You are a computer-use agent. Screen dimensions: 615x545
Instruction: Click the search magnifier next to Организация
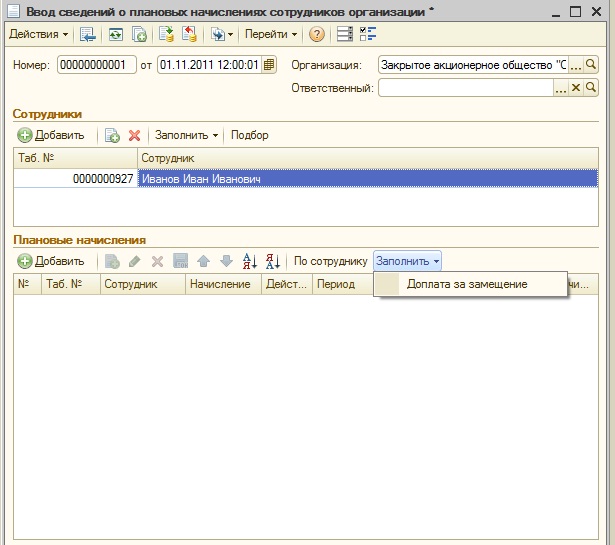[x=591, y=65]
